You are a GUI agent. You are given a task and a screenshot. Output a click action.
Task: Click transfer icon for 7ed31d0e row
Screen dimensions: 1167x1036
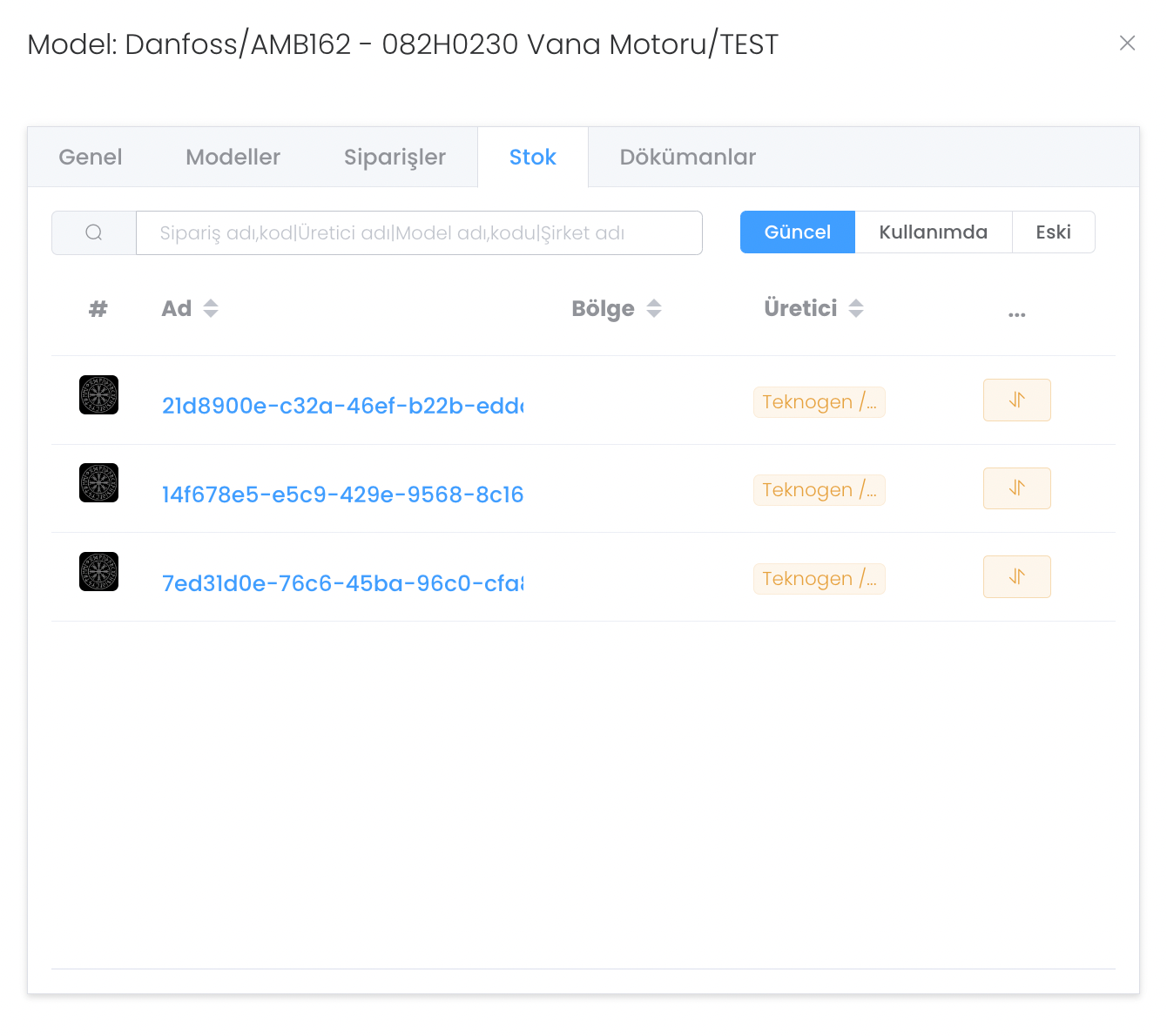click(1016, 577)
